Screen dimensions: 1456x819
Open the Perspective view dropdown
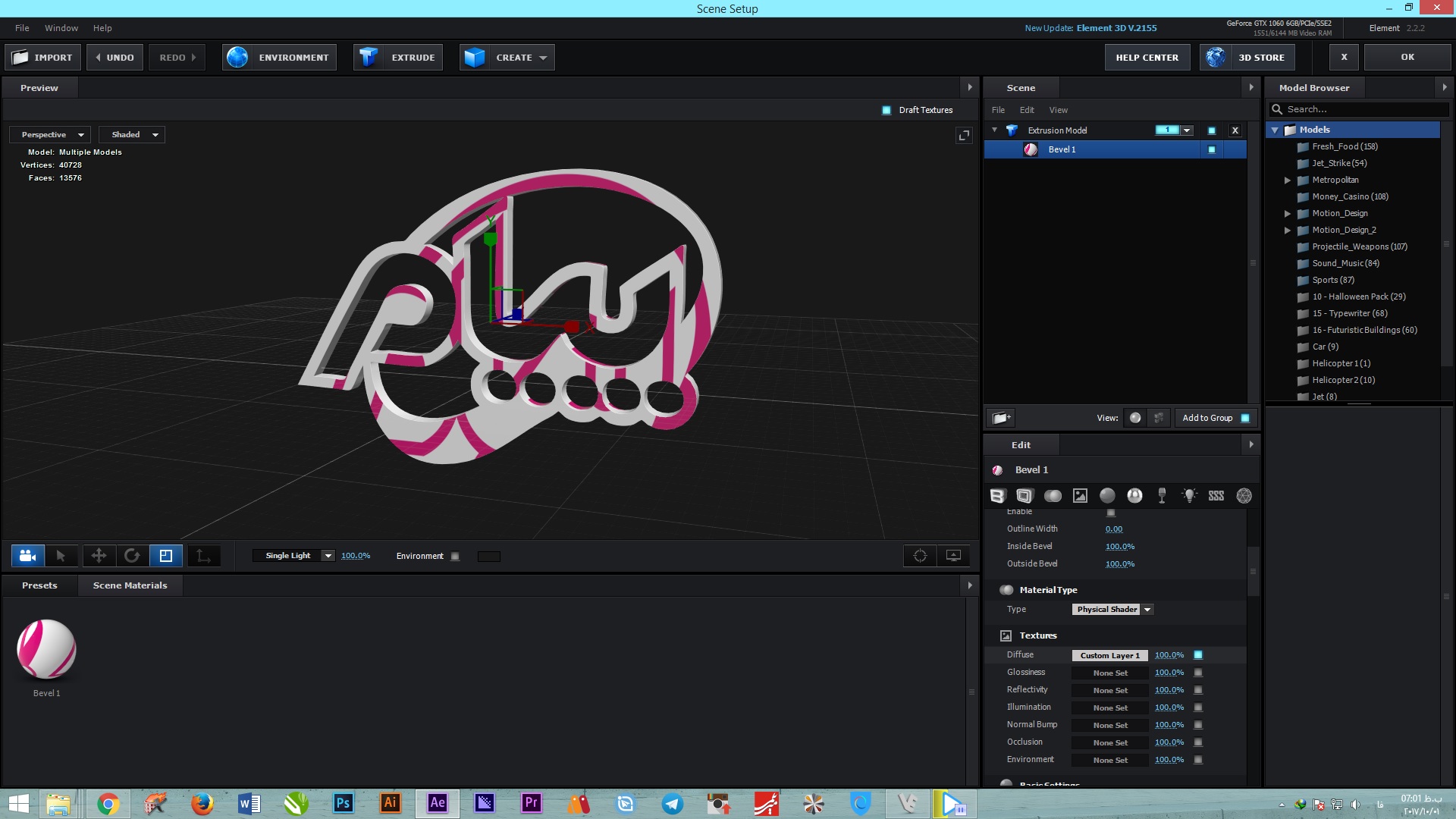tap(50, 135)
